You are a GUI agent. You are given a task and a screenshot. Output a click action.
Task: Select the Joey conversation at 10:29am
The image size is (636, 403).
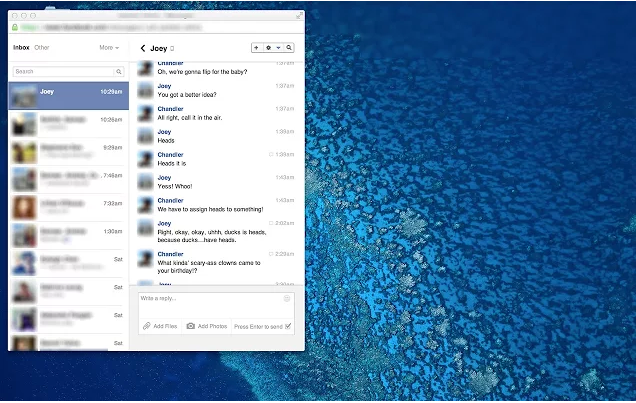pos(68,96)
